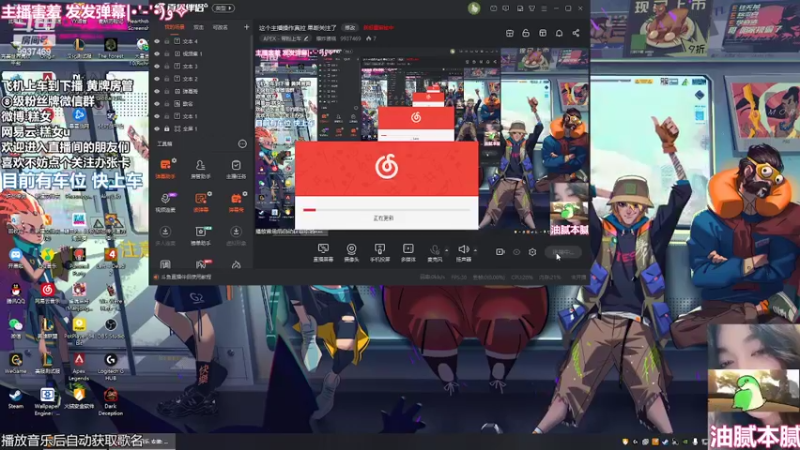800x450 pixels.
Task: Collapse the toolbox panel with its round button
Action: pos(242,144)
